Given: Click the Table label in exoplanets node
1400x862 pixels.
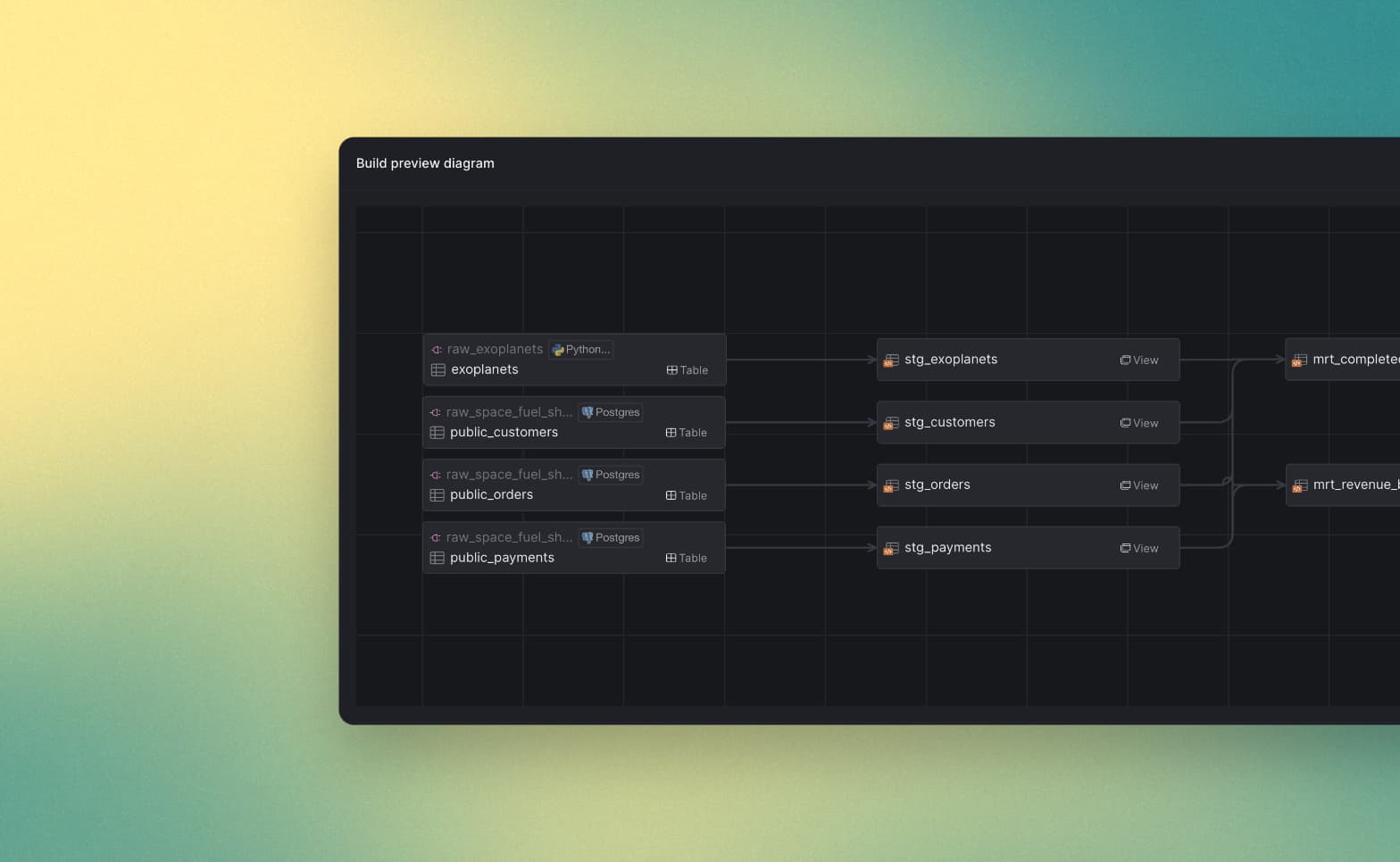Looking at the screenshot, I should (x=694, y=370).
